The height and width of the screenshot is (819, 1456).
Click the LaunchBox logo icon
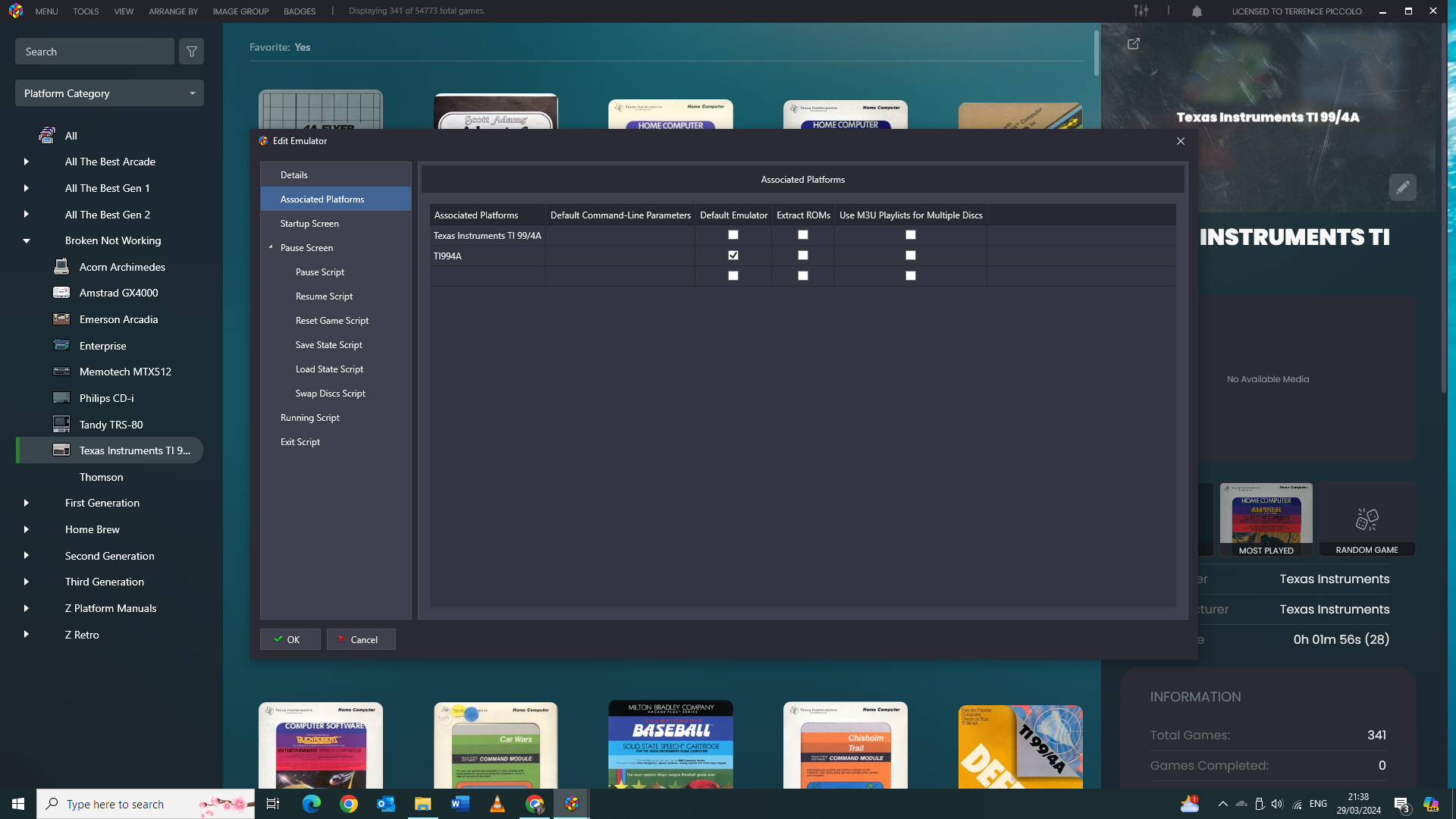click(x=16, y=11)
